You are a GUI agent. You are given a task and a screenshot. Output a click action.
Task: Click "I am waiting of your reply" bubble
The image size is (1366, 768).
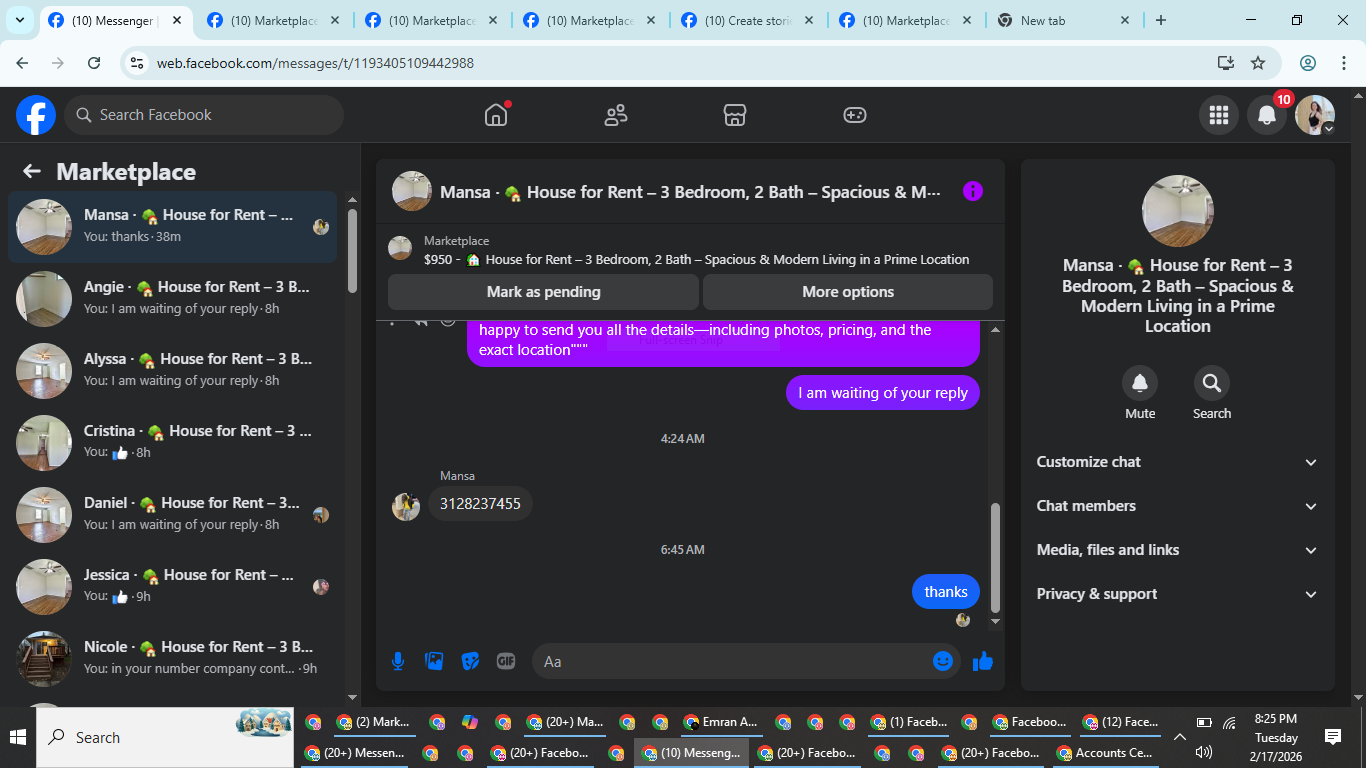tap(883, 393)
